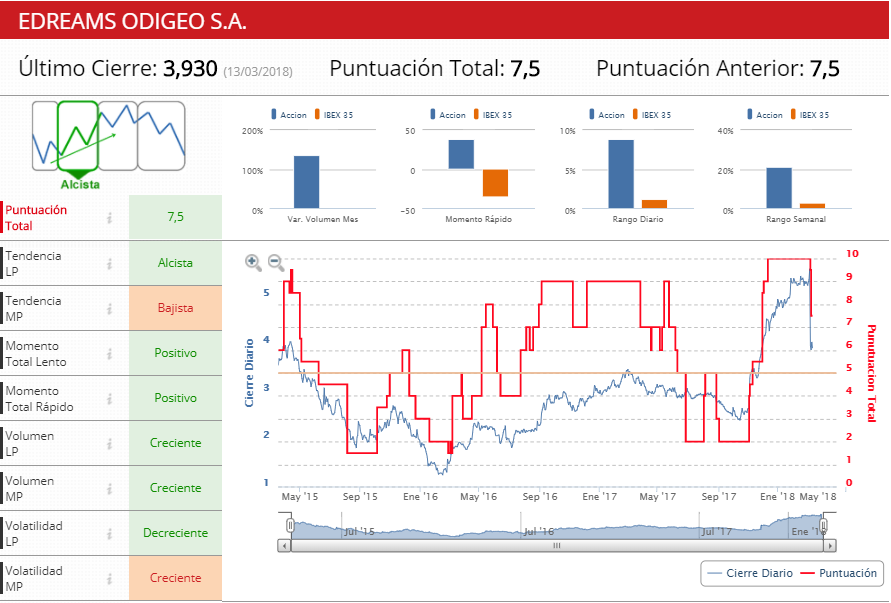Click the Sep '16 x-axis label
Screen dimensions: 891x603
coord(540,497)
